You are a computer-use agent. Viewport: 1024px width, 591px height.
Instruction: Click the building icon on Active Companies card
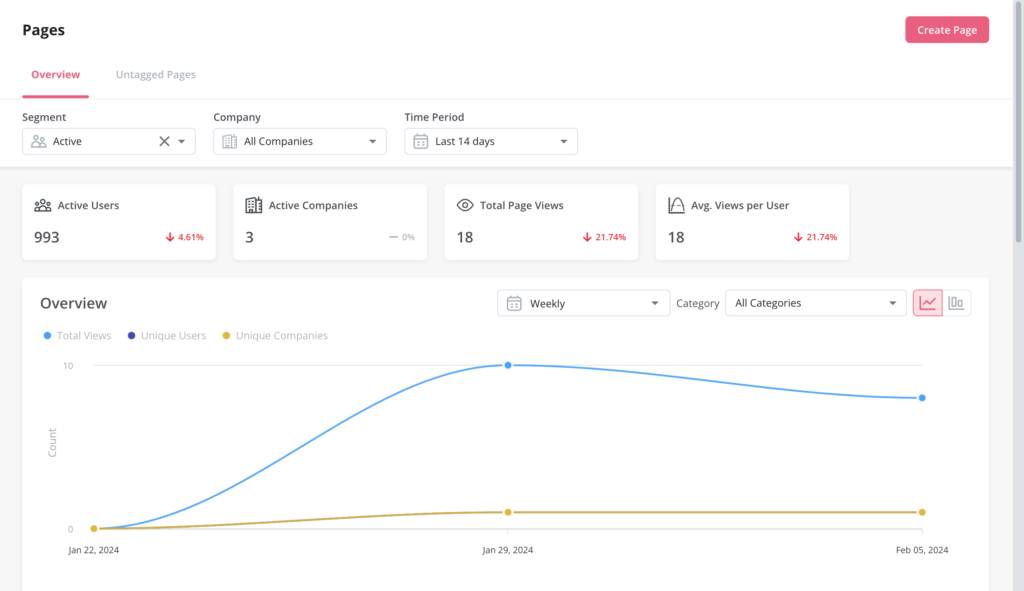(253, 205)
